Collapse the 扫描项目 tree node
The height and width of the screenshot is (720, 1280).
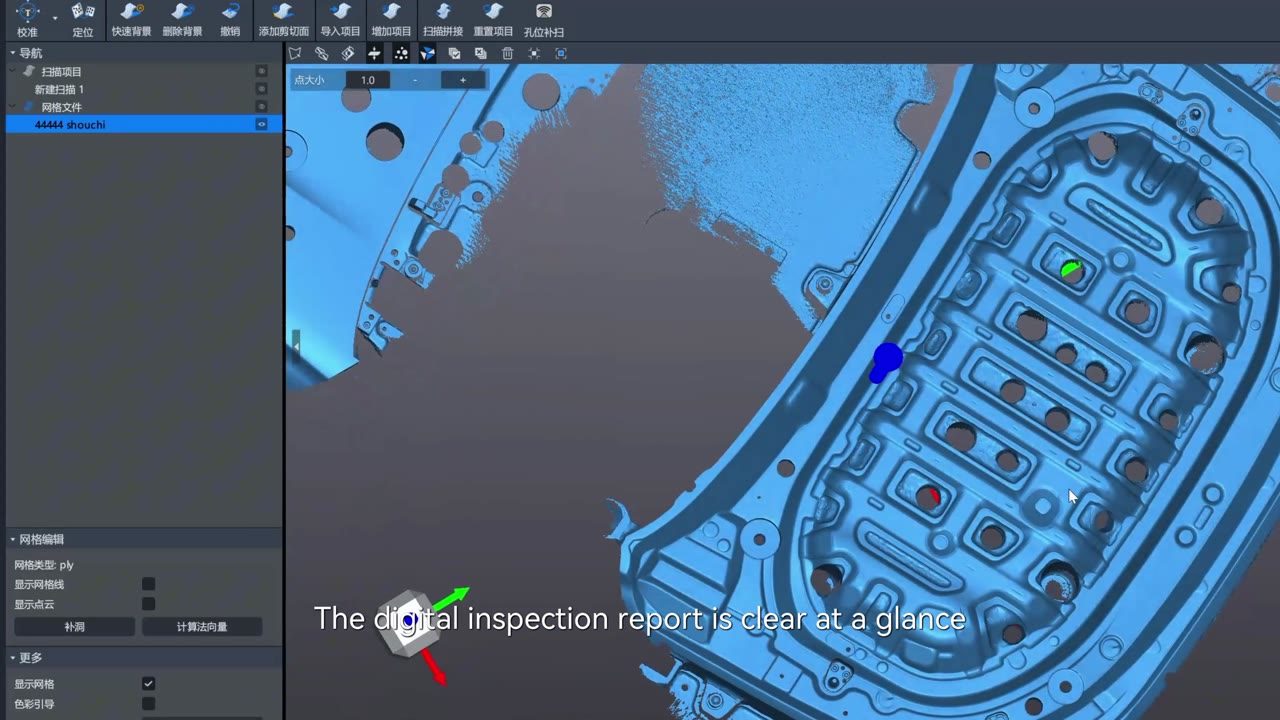tap(13, 72)
